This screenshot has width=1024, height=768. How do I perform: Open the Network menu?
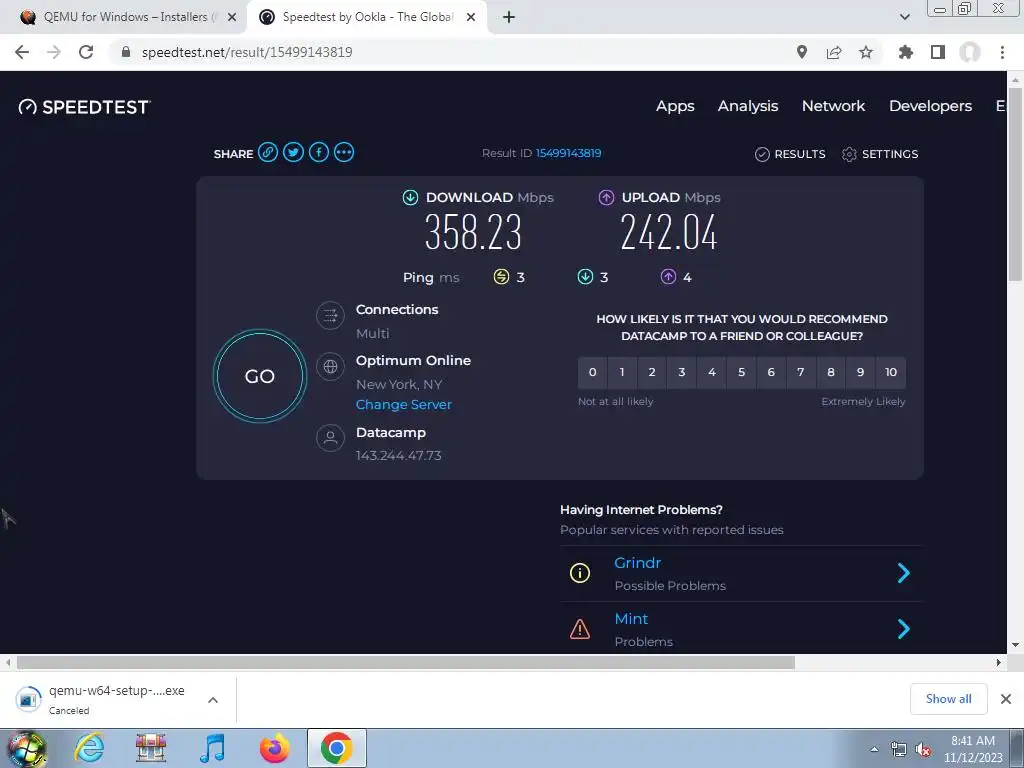click(833, 106)
